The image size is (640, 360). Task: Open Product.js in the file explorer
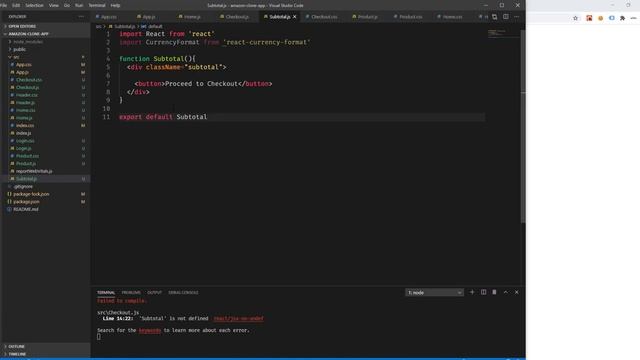tap(26, 164)
